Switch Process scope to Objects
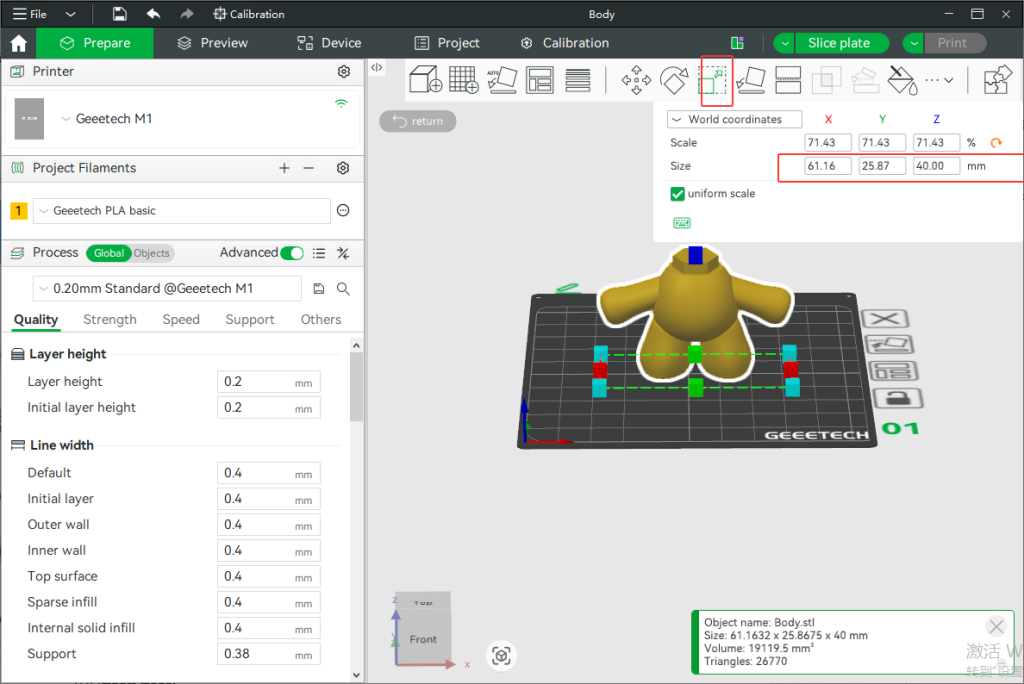The height and width of the screenshot is (684, 1024). point(152,253)
